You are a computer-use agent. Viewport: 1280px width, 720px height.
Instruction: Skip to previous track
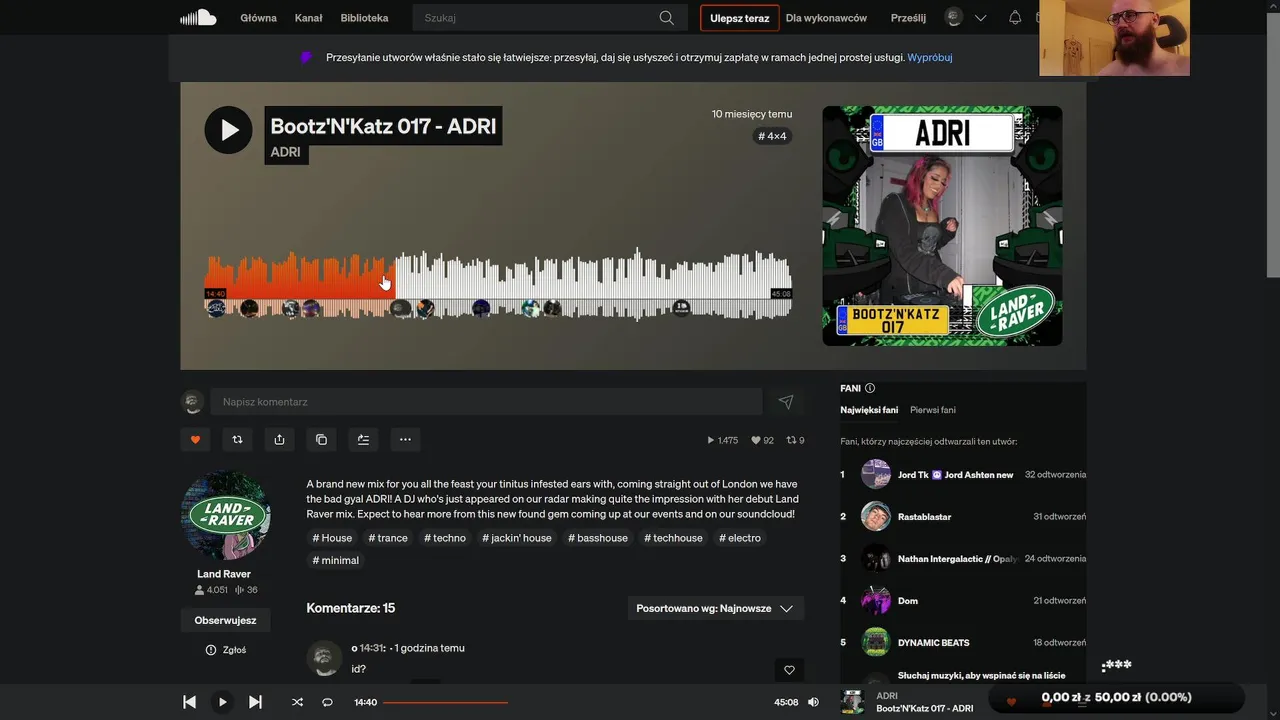189,702
